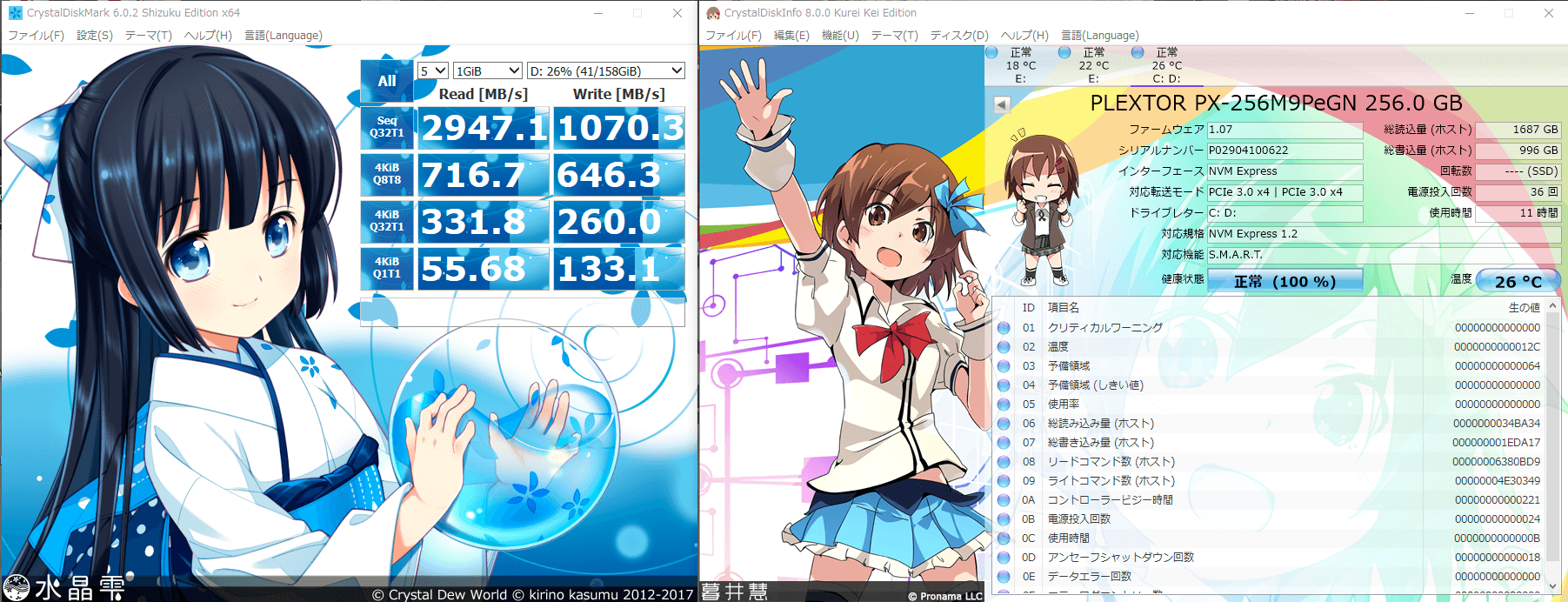The image size is (1568, 602).
Task: Click the total host reads value 1687 GB
Action: click(x=1518, y=130)
